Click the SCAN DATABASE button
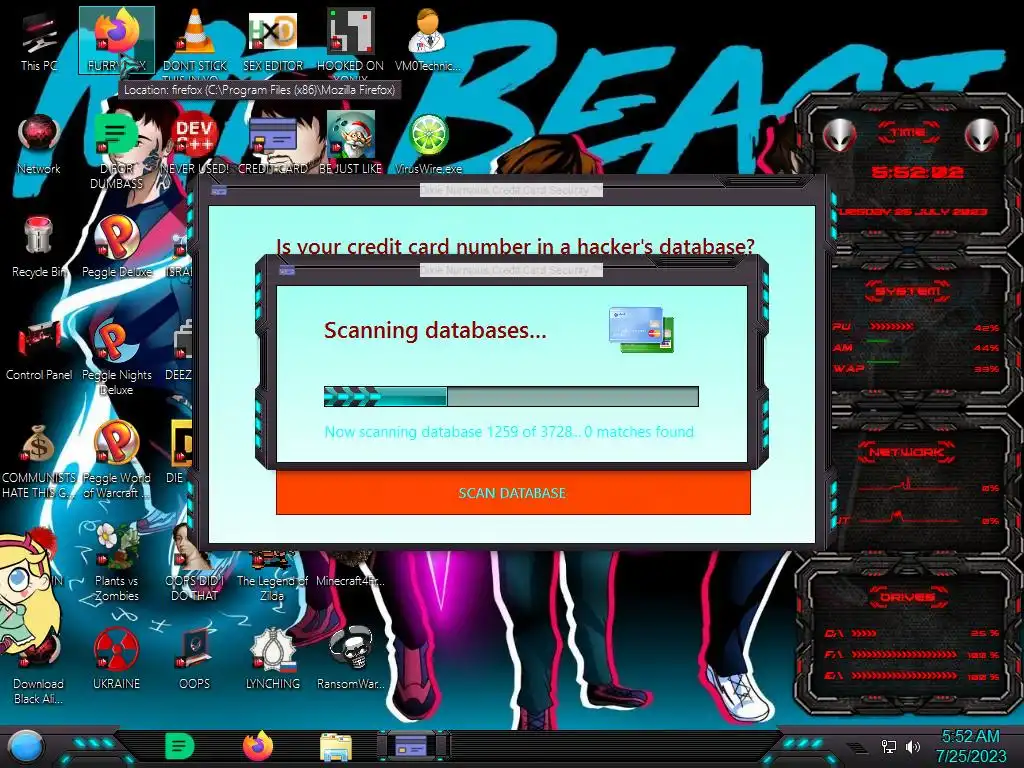 click(513, 492)
